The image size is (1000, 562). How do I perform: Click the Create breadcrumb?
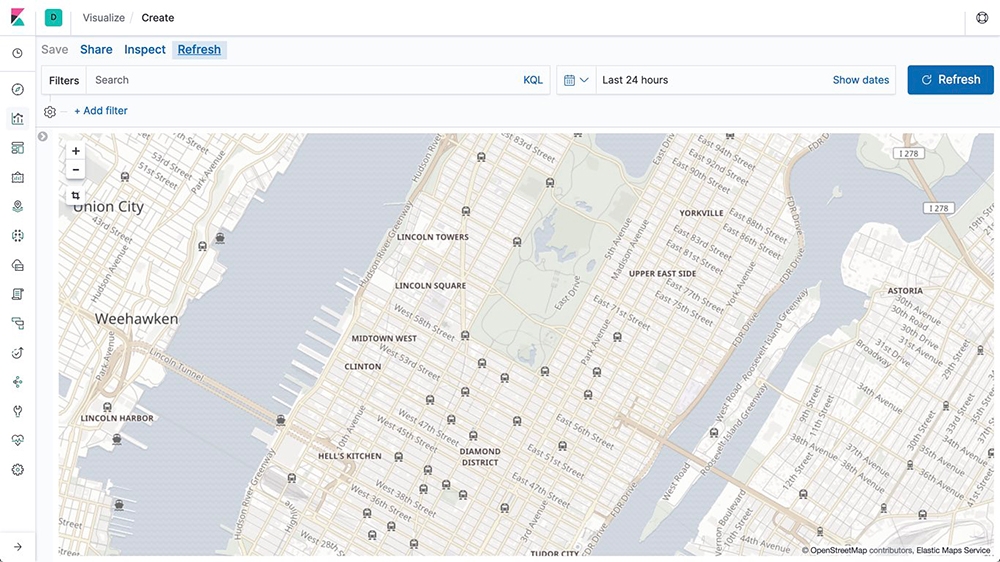[x=158, y=18]
